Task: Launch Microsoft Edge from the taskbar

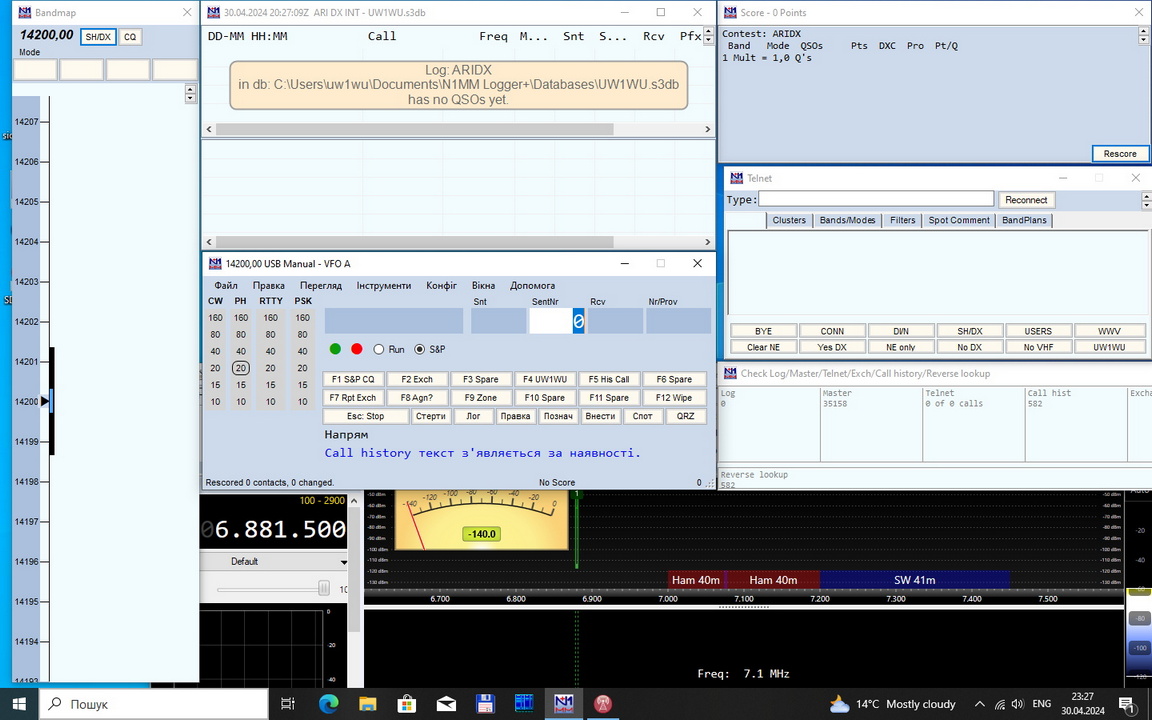Action: tap(329, 704)
